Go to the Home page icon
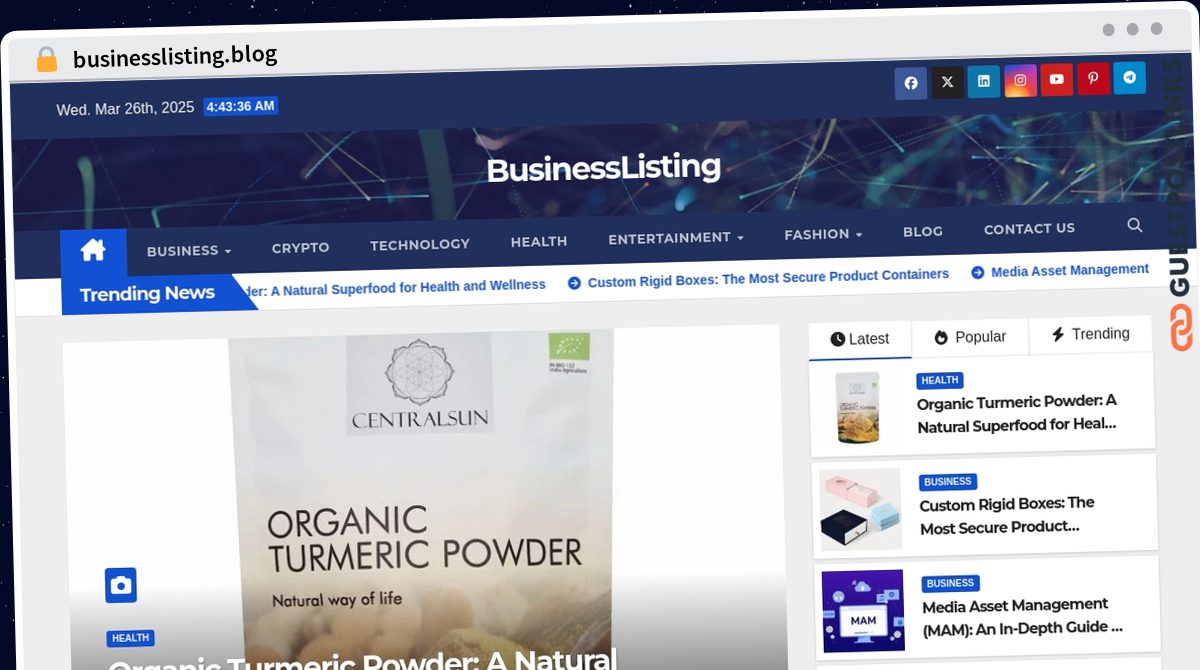 (93, 251)
